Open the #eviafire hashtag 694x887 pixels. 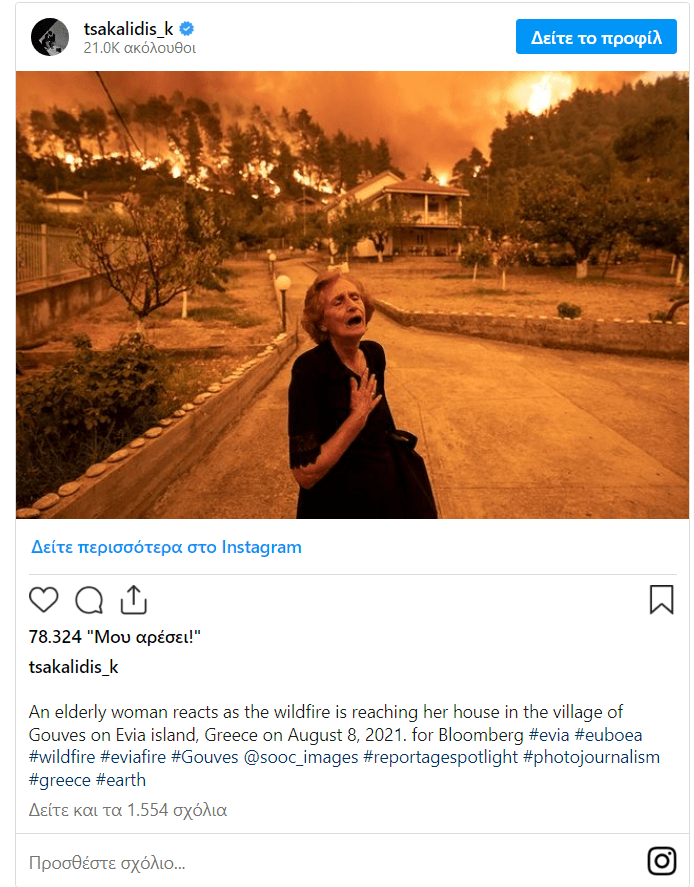(x=132, y=757)
